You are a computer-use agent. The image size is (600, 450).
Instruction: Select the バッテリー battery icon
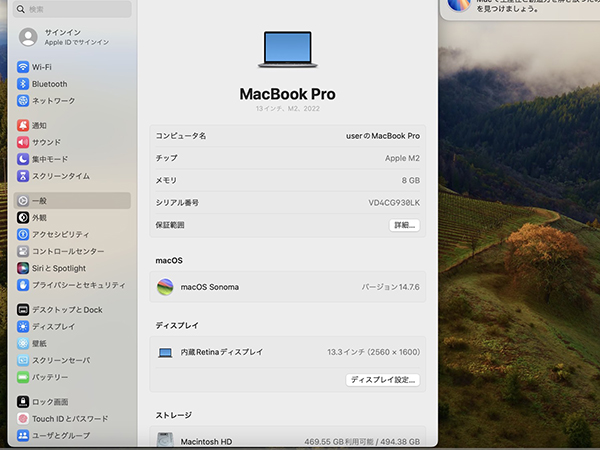(23, 377)
